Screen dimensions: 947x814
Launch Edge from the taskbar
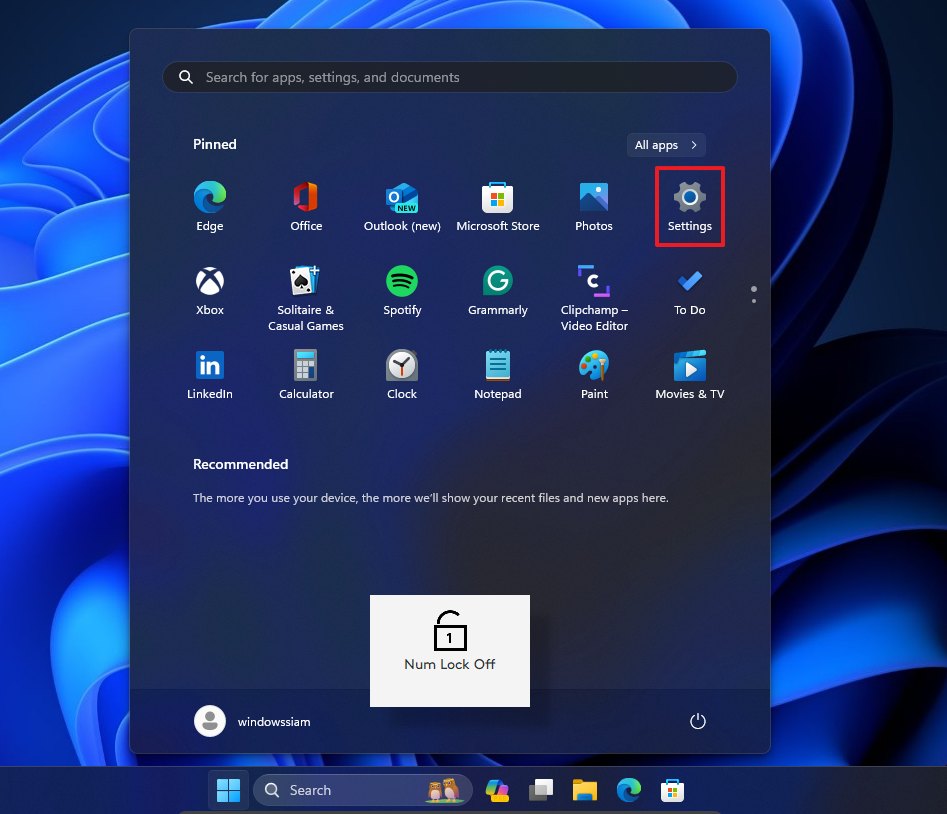(628, 790)
